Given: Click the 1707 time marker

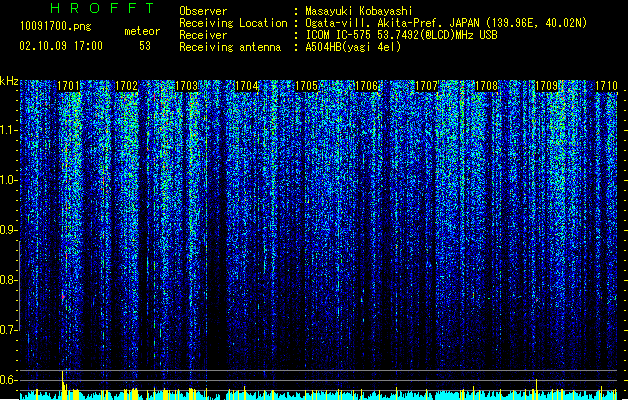Looking at the screenshot, I should pyautogui.click(x=426, y=86).
